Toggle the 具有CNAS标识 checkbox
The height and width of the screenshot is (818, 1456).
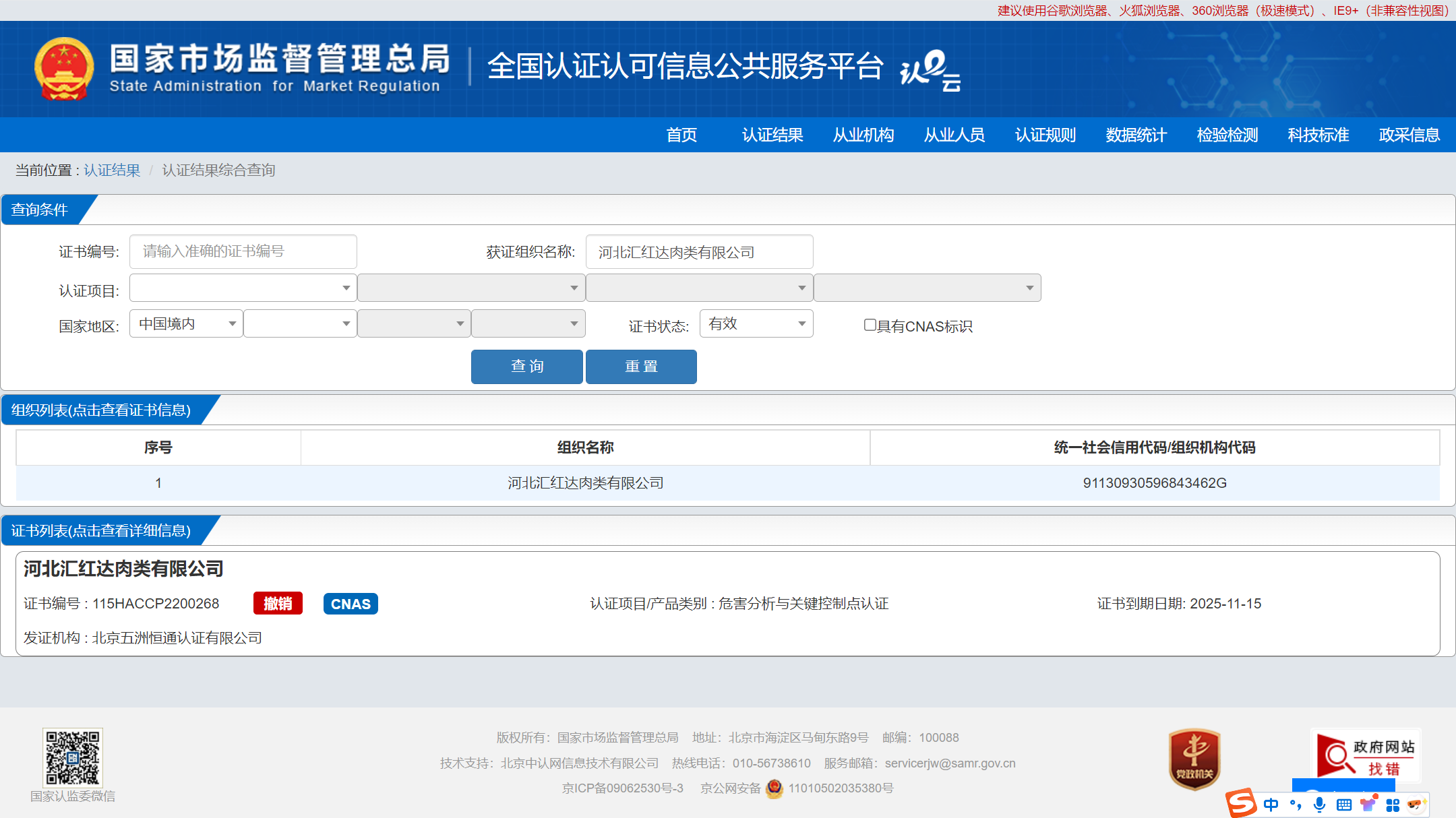[x=870, y=325]
